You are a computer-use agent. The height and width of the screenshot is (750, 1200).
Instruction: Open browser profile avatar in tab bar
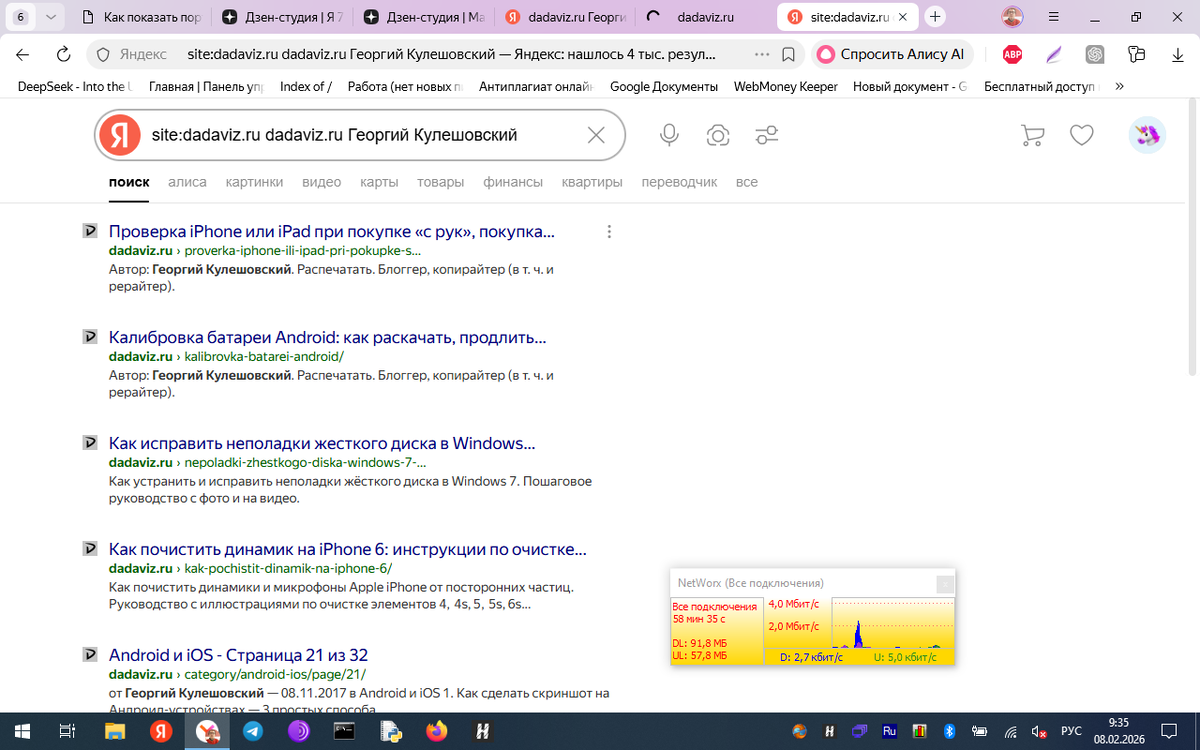(1013, 16)
